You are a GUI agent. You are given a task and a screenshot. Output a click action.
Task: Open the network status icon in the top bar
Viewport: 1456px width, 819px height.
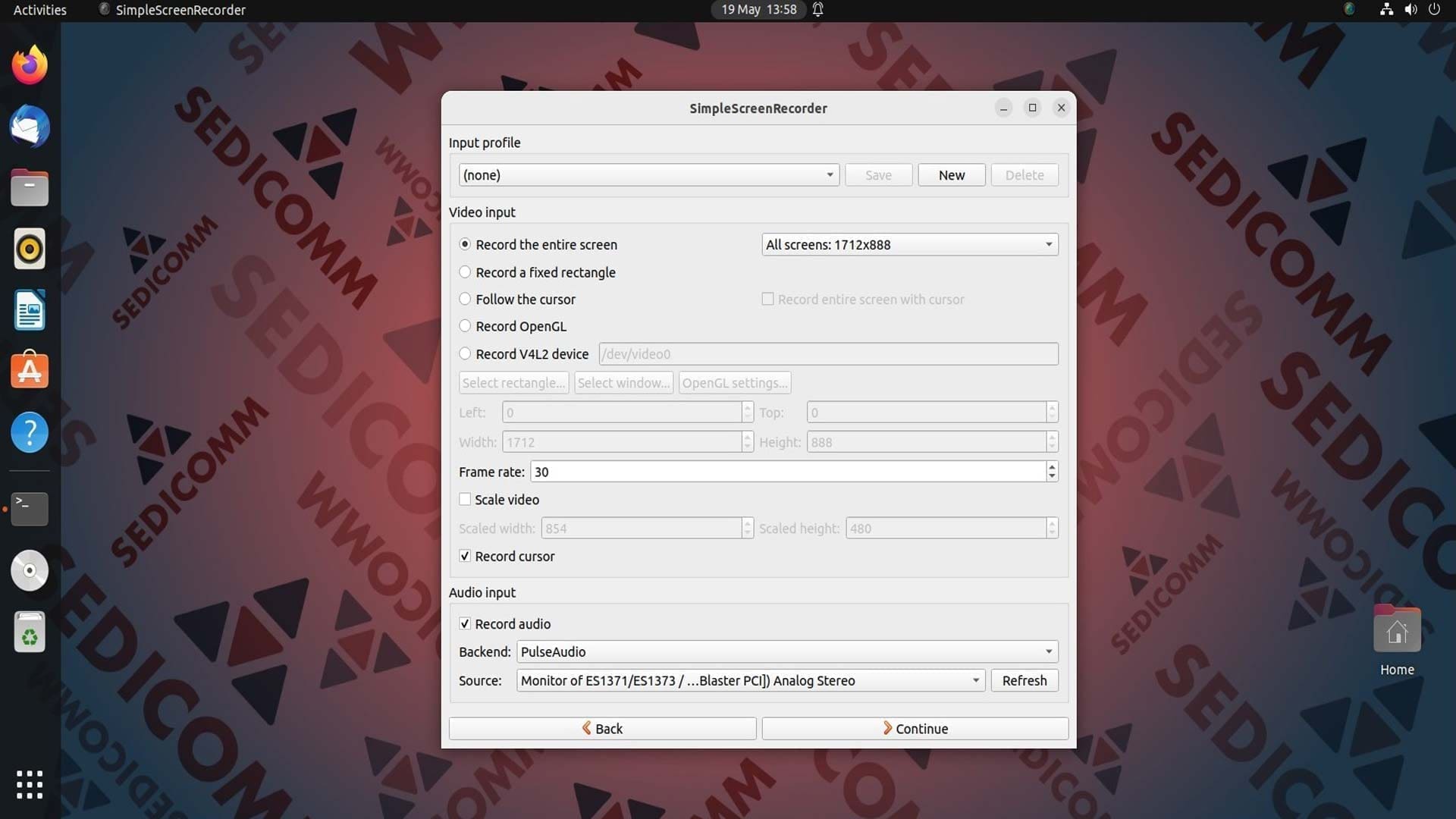point(1386,10)
